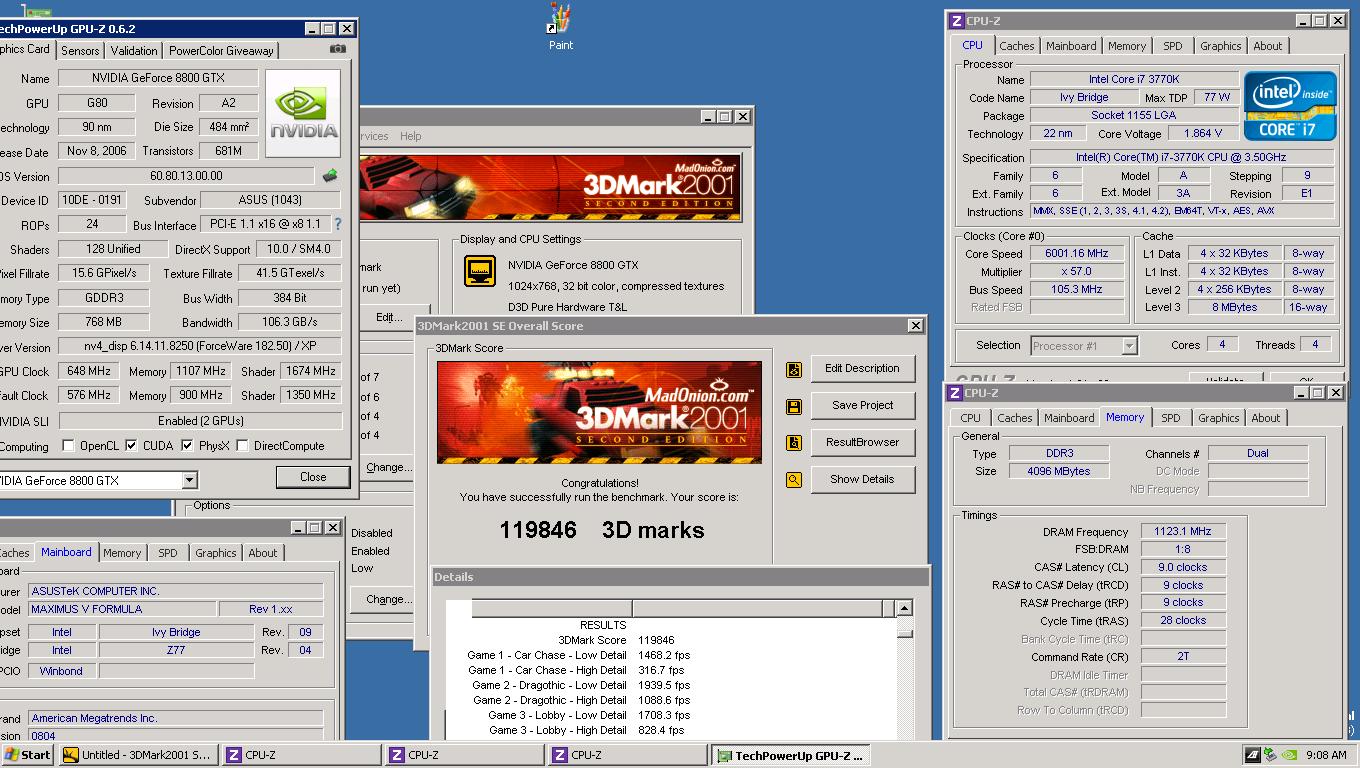
Task: Open the NVIDIA tray icon
Action: tap(1290, 755)
